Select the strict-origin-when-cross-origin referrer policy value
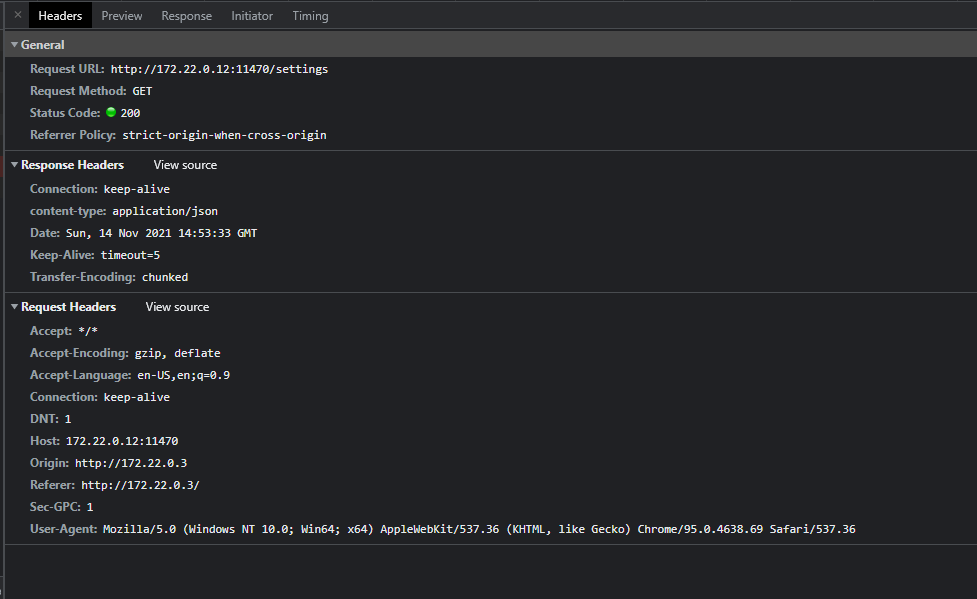 (x=224, y=135)
